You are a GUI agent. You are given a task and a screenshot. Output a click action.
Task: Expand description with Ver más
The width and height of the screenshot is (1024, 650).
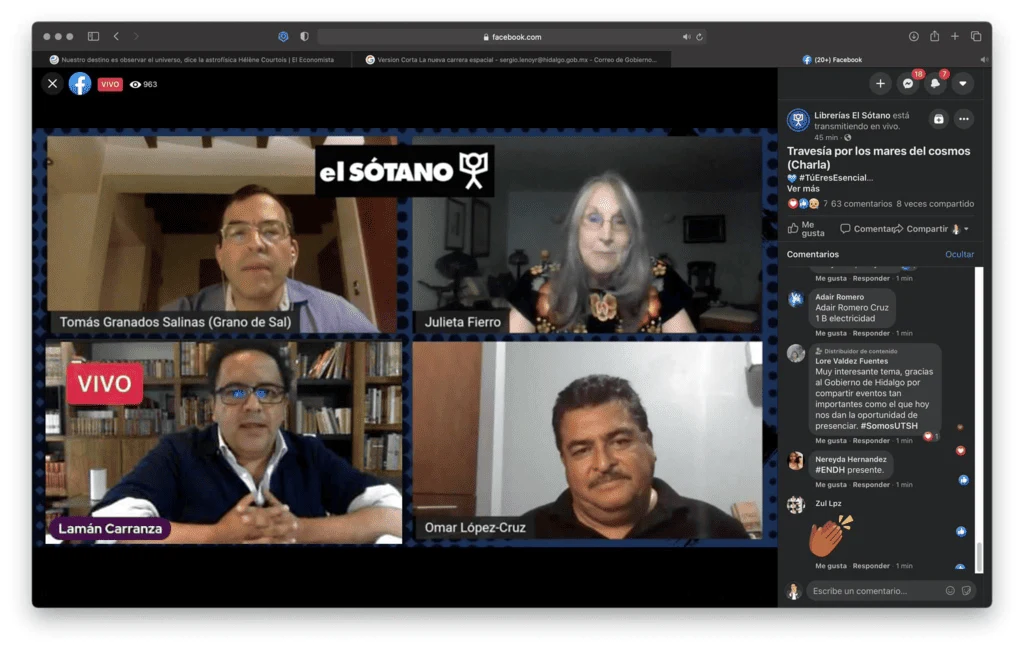pyautogui.click(x=803, y=188)
